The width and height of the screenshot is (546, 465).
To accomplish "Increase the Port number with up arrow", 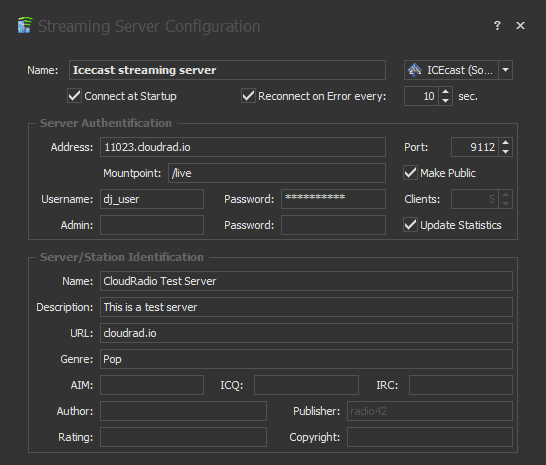I will (506, 142).
